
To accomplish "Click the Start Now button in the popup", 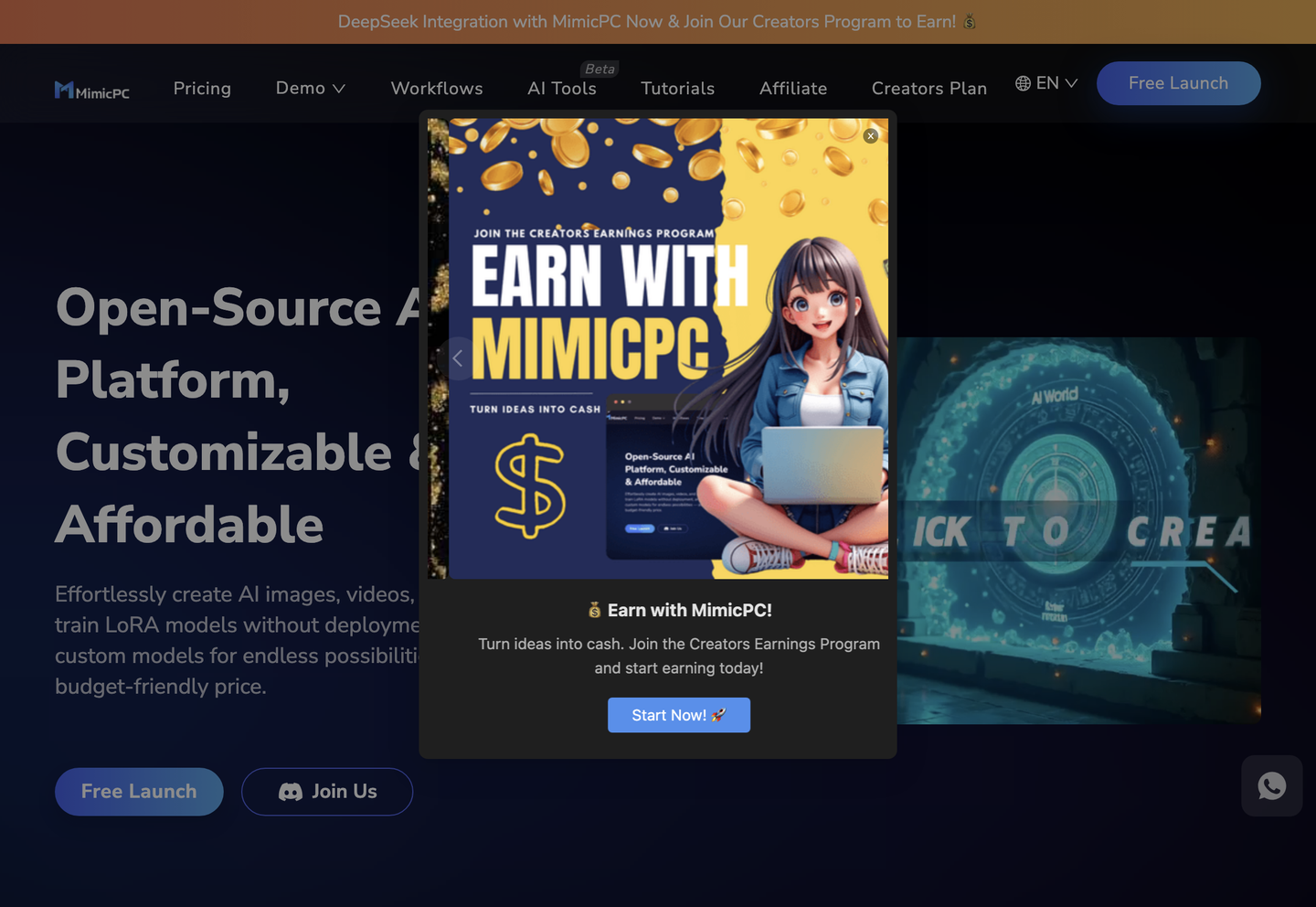I will click(678, 715).
